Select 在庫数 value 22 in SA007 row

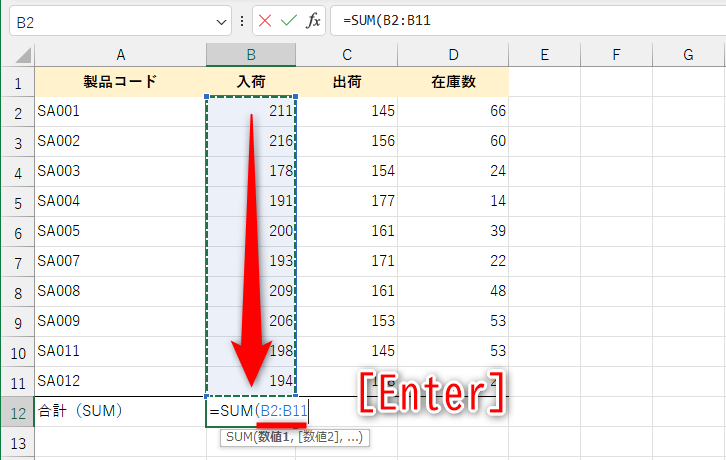(453, 261)
